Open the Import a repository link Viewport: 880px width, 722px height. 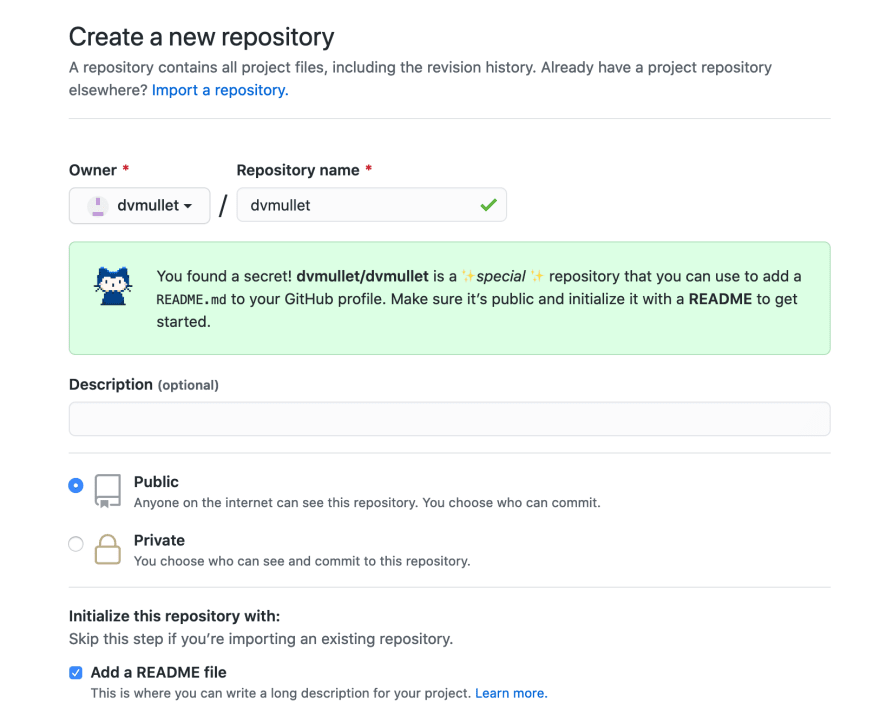pyautogui.click(x=220, y=90)
